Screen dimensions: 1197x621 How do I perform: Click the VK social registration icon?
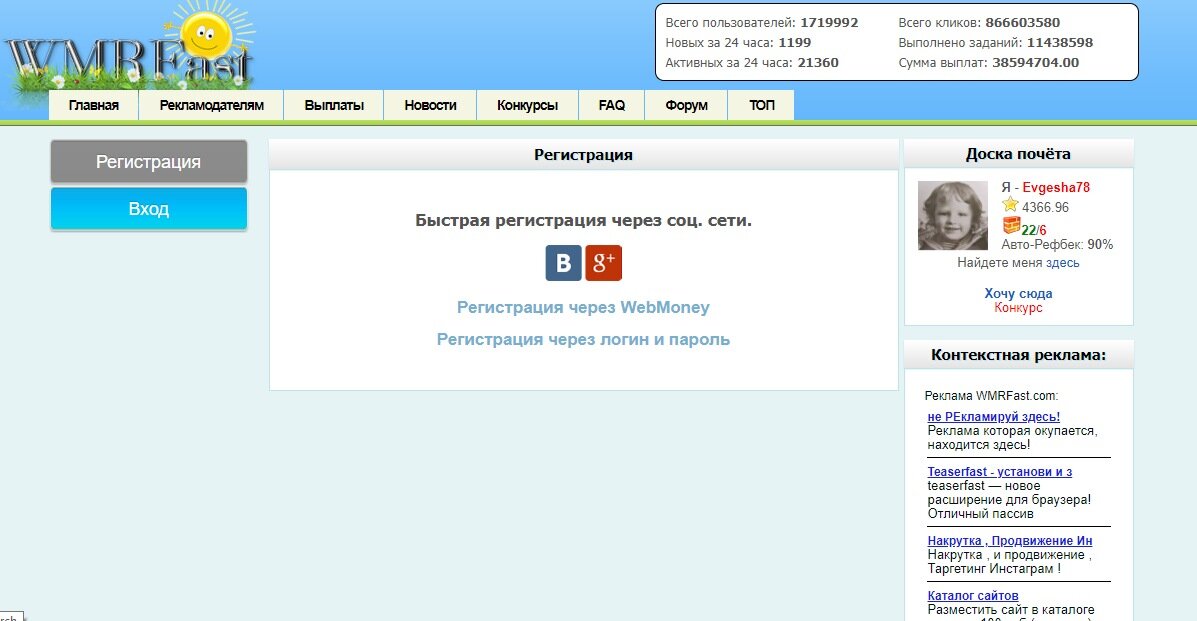pos(563,263)
